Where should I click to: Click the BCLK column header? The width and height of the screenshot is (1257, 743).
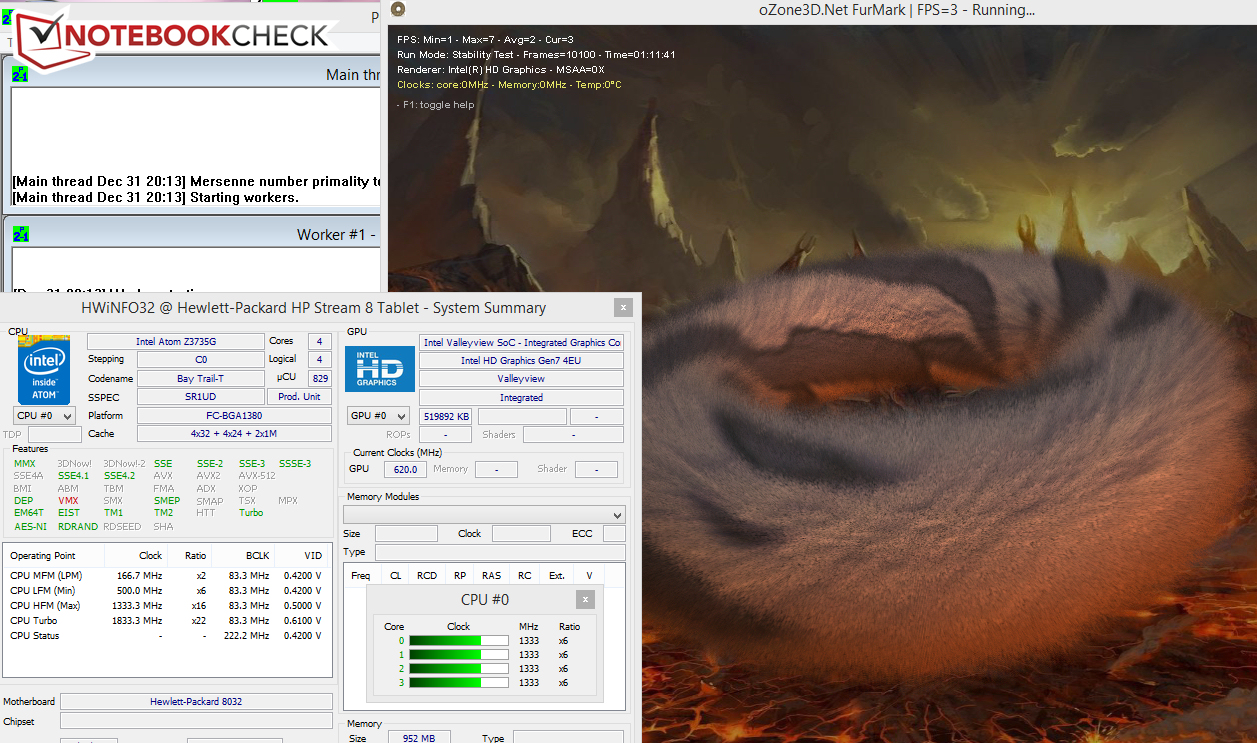243,556
